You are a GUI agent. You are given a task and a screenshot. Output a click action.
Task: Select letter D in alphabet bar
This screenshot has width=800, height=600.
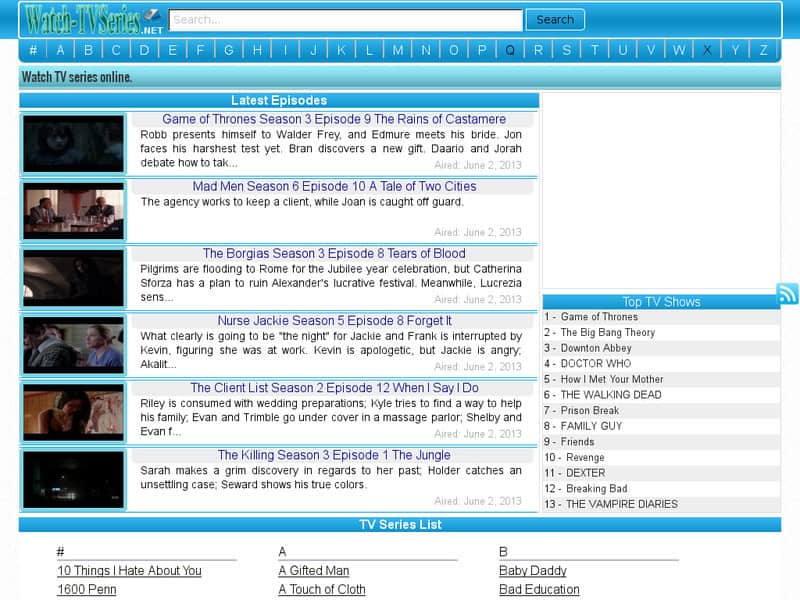point(144,50)
